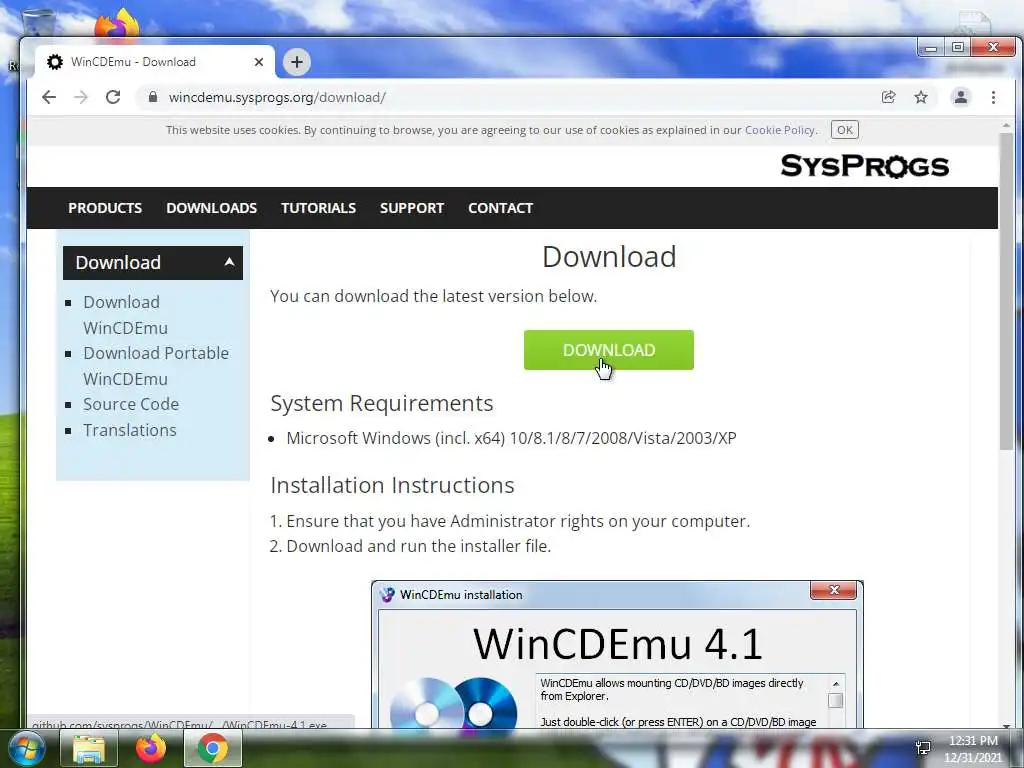Open the Source Code sidebar link
Image resolution: width=1024 pixels, height=768 pixels.
pyautogui.click(x=131, y=404)
